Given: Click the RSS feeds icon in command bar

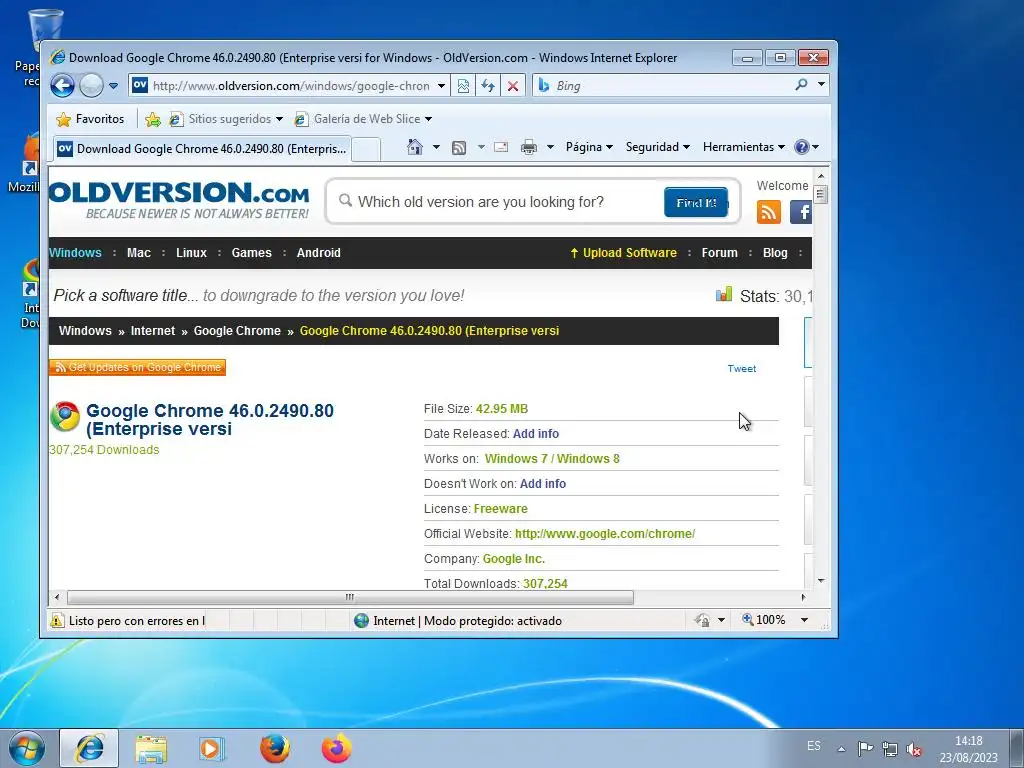Looking at the screenshot, I should pyautogui.click(x=459, y=148).
